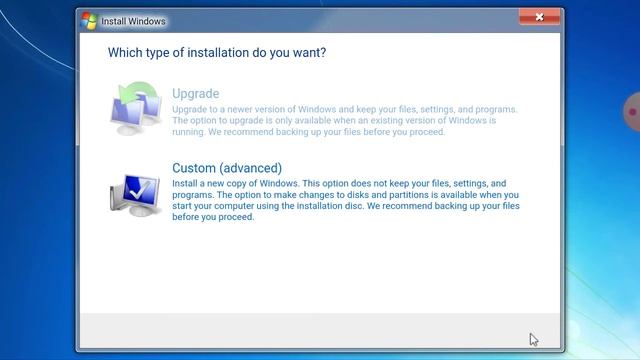Click the 'Install Windows' title text
This screenshot has height=360, width=640.
pyautogui.click(x=133, y=21)
